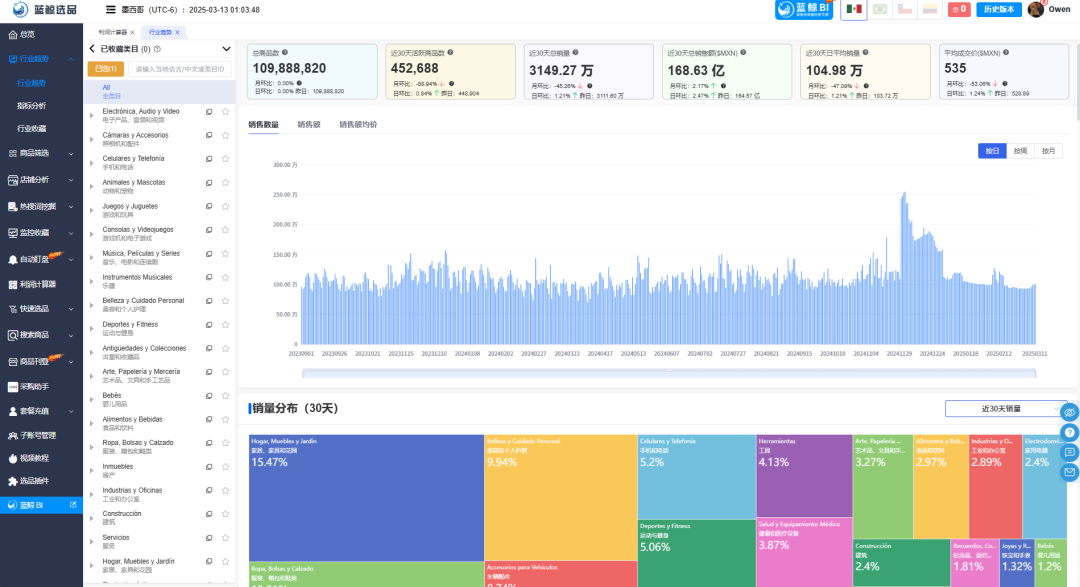
Task: Expand the Consolas y Videojuegos category
Action: [92, 234]
